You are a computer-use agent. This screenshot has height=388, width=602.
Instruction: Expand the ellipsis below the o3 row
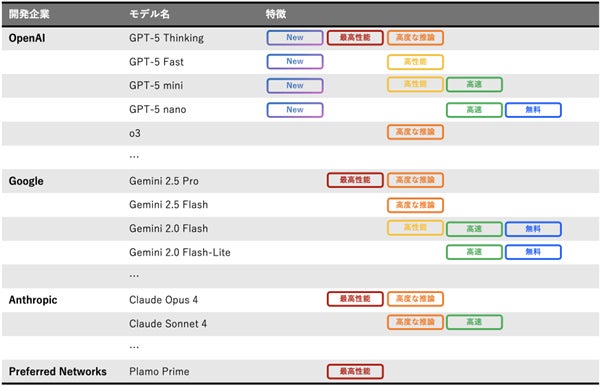click(x=134, y=156)
